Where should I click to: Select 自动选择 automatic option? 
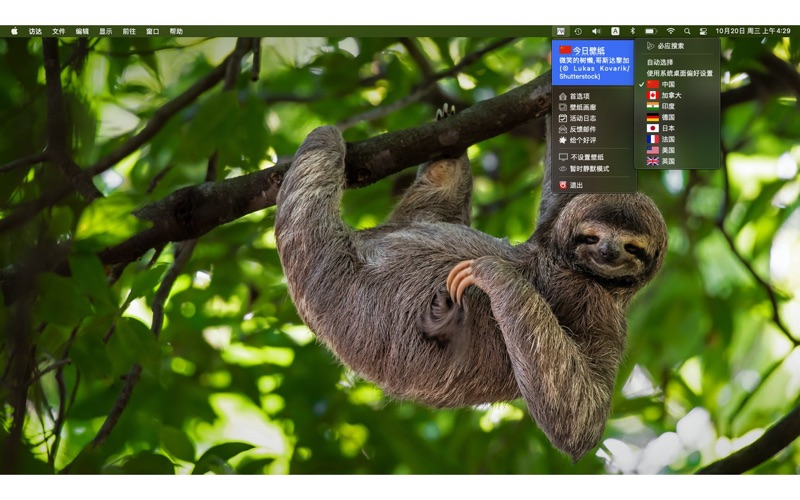coord(660,62)
